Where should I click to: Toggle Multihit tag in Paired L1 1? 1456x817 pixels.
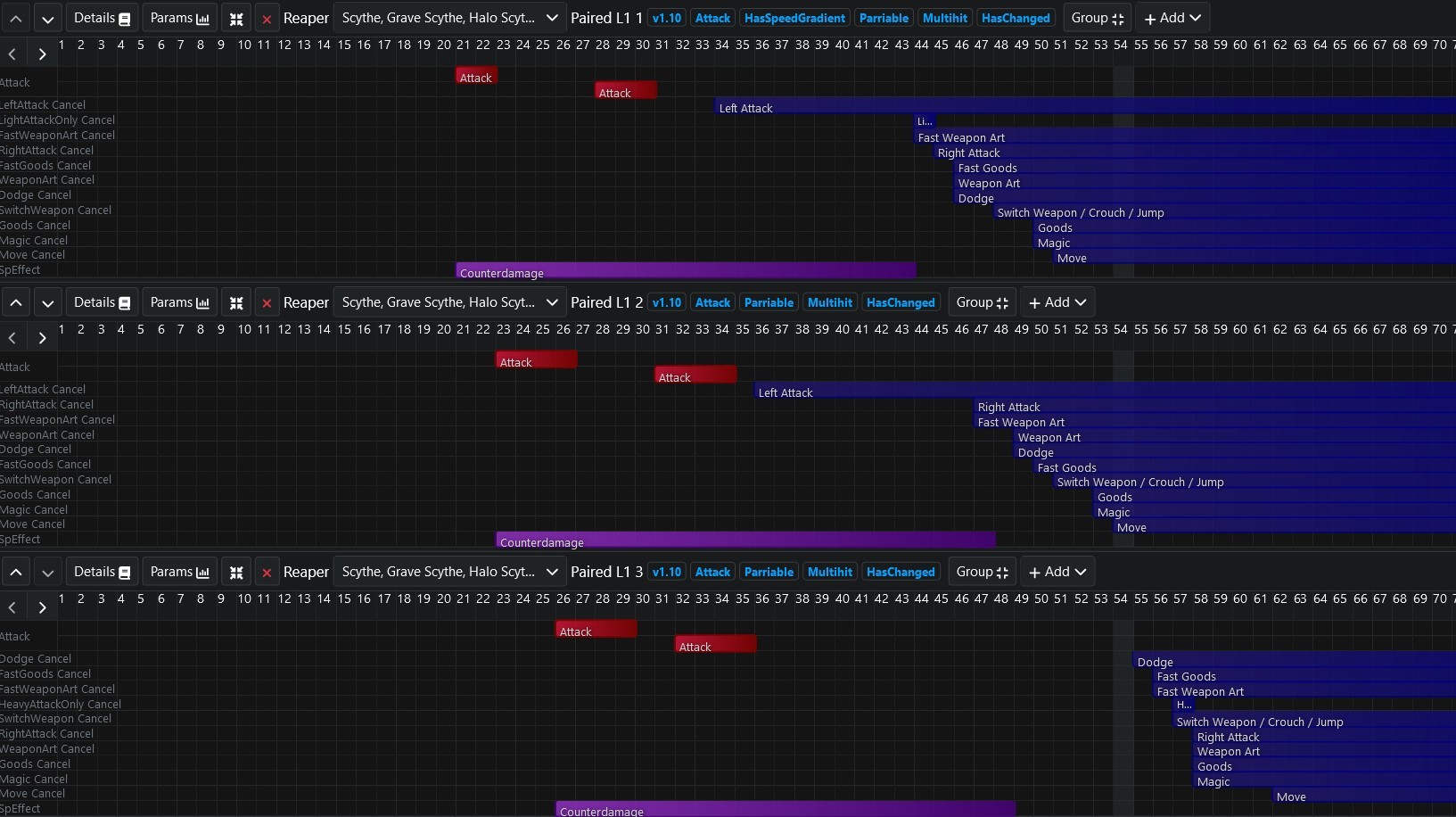pos(945,18)
